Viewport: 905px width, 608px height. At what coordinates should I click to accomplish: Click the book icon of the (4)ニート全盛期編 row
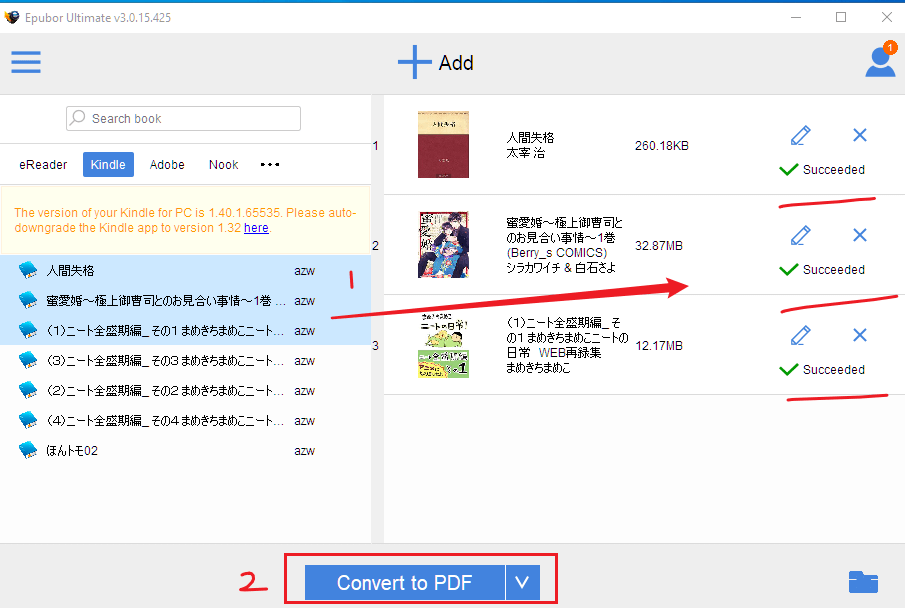[28, 420]
